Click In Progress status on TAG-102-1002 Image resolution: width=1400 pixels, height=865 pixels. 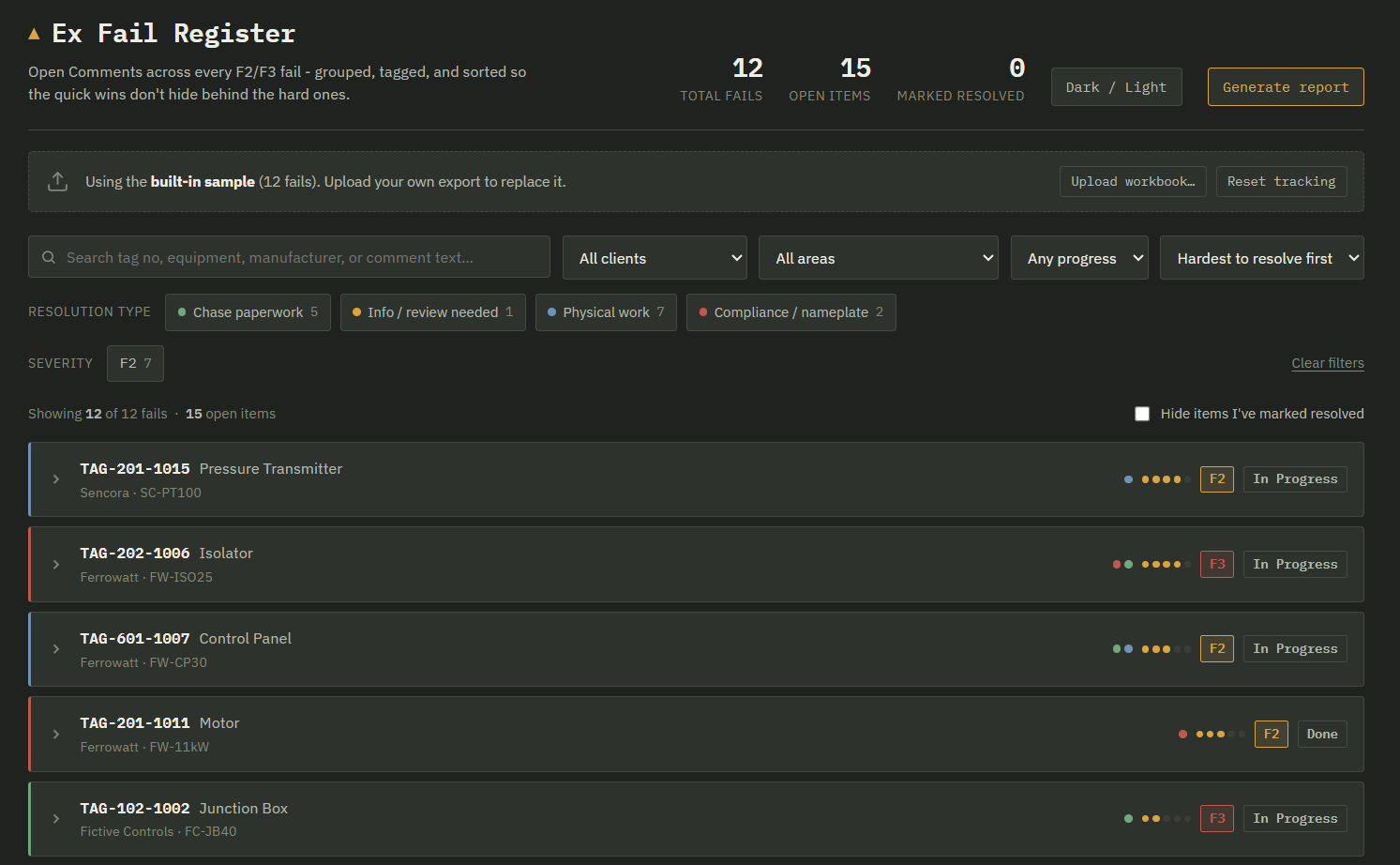point(1295,819)
